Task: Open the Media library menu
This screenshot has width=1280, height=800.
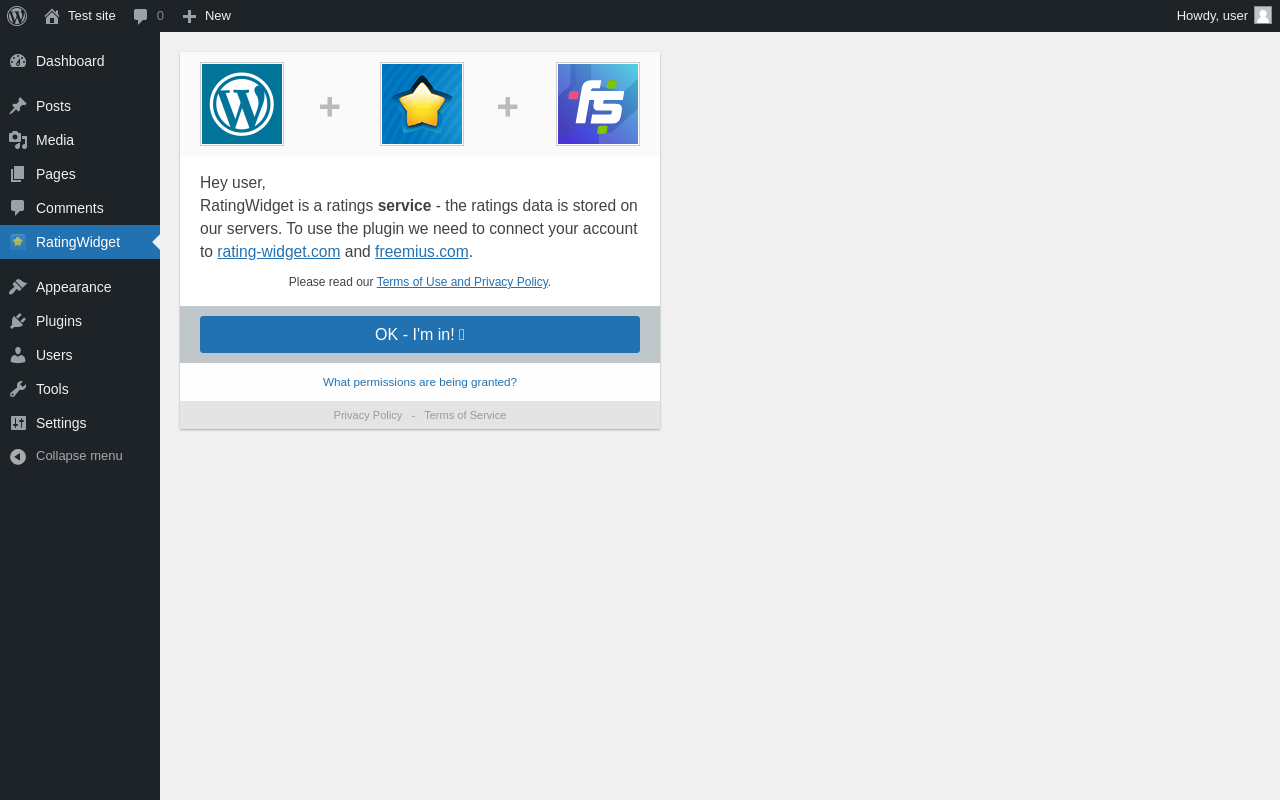Action: (x=80, y=140)
